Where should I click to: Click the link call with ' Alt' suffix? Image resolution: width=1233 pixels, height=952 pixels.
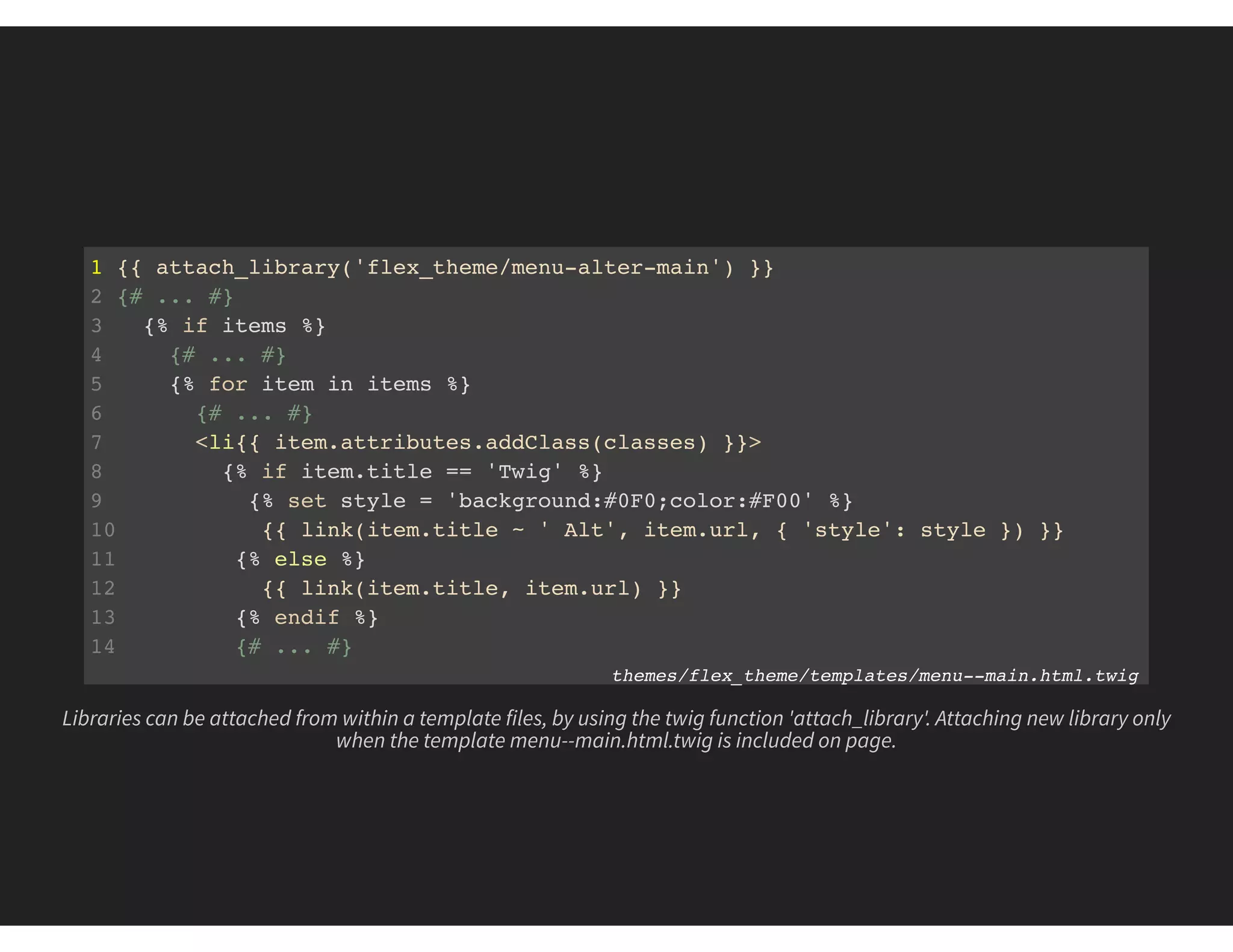click(663, 530)
